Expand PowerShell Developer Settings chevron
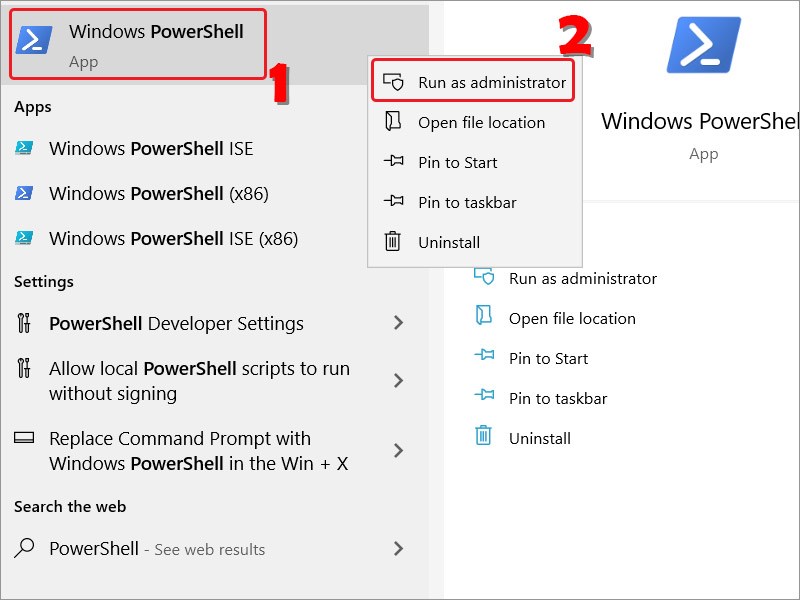The width and height of the screenshot is (800, 600). coord(398,322)
